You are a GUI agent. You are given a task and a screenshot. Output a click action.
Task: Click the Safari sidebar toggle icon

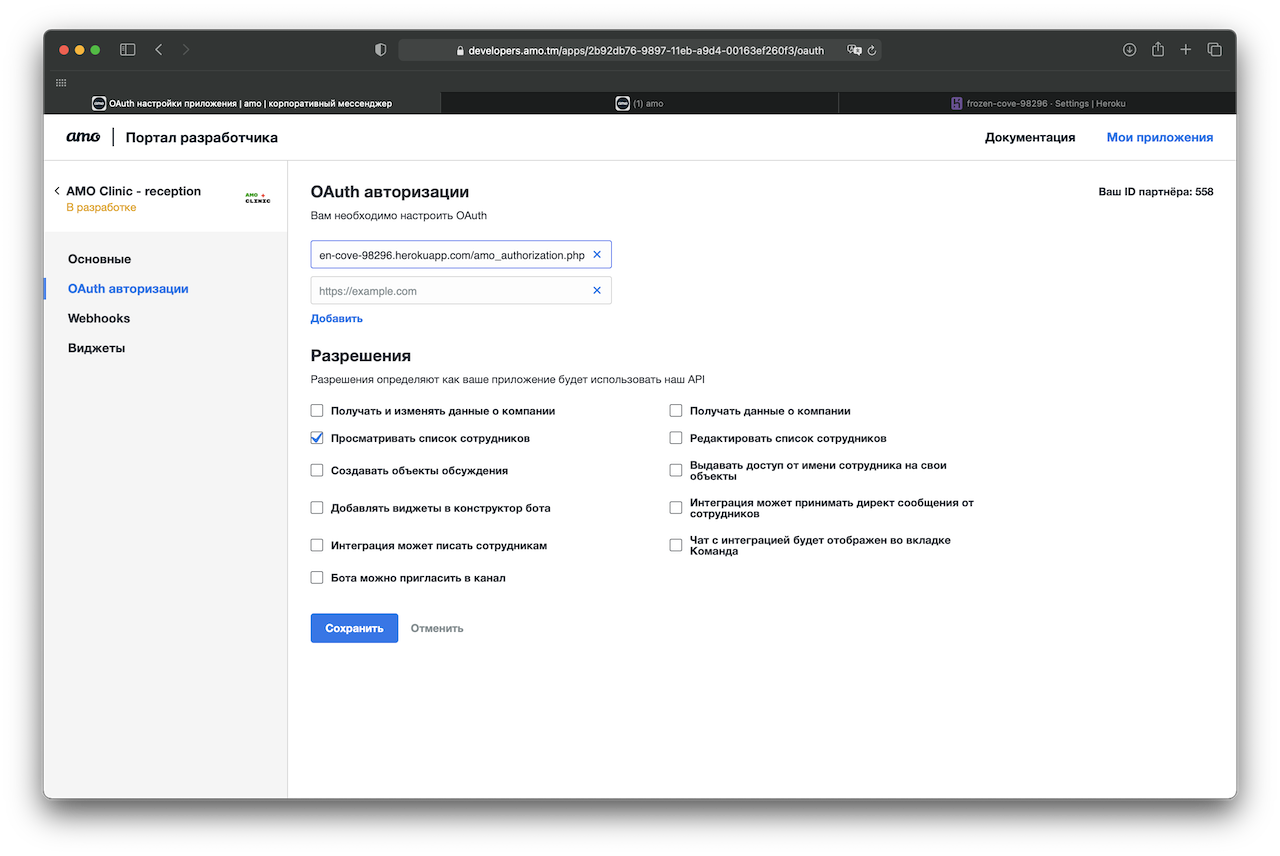click(x=127, y=50)
